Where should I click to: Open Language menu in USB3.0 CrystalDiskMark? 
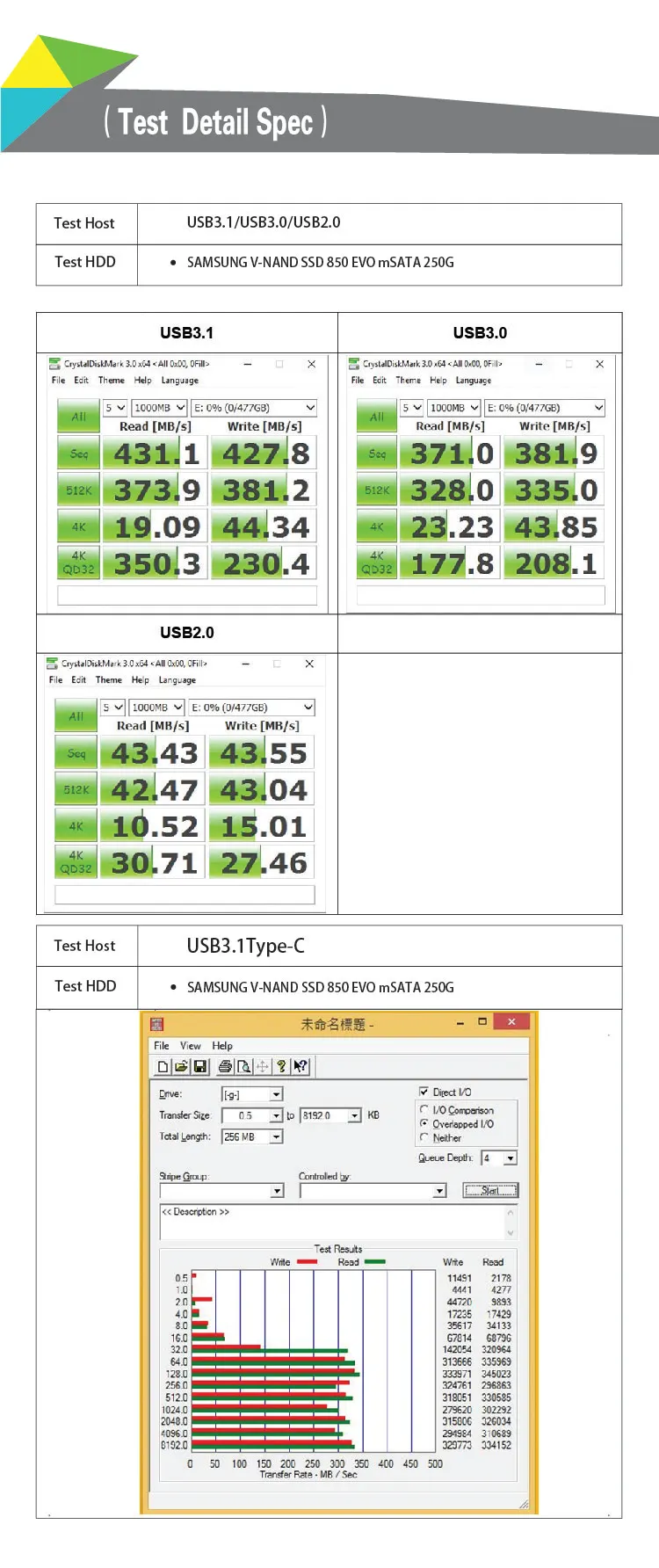pos(474,381)
